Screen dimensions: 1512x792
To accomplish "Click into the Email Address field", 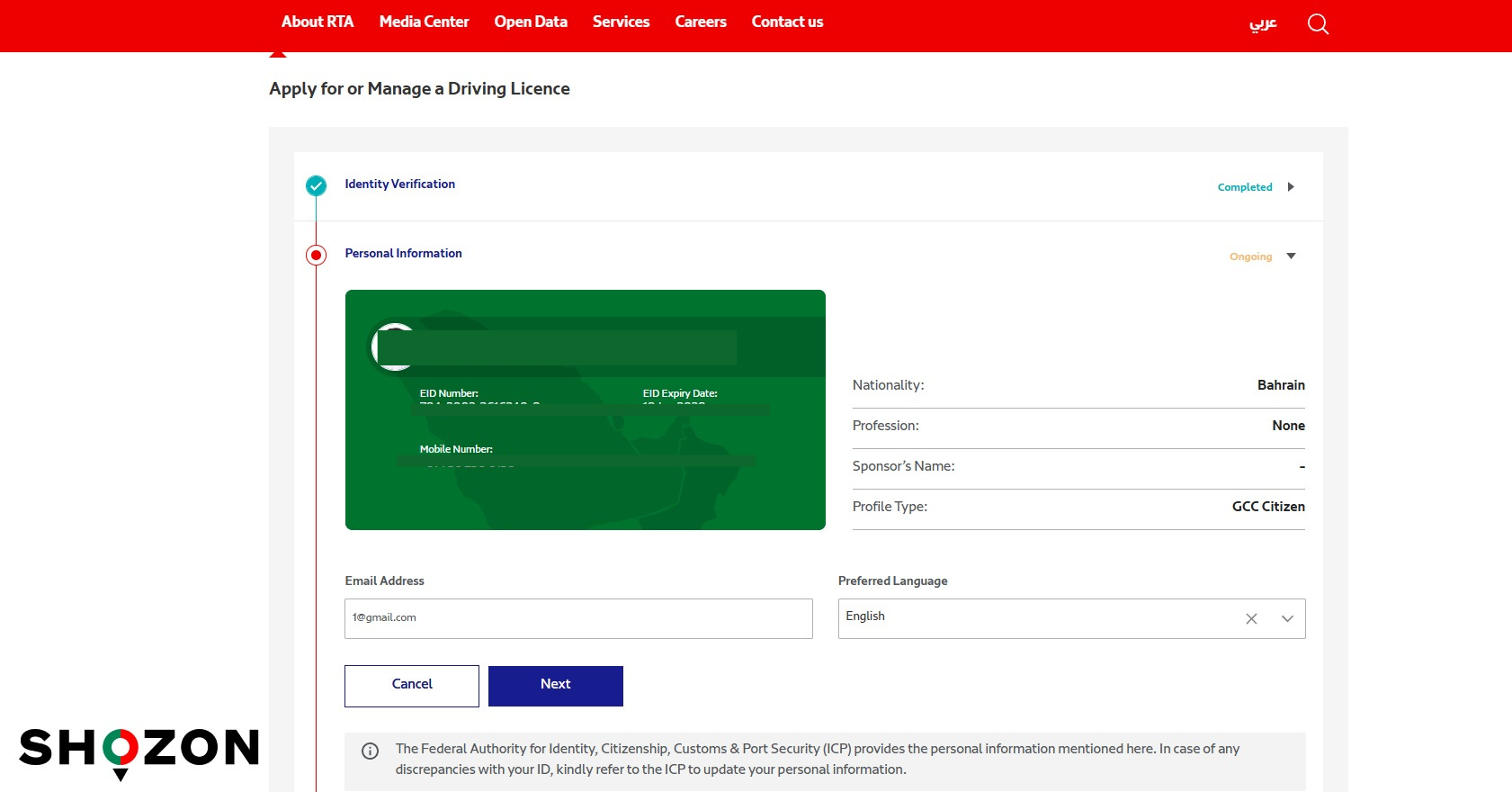I will click(x=578, y=618).
